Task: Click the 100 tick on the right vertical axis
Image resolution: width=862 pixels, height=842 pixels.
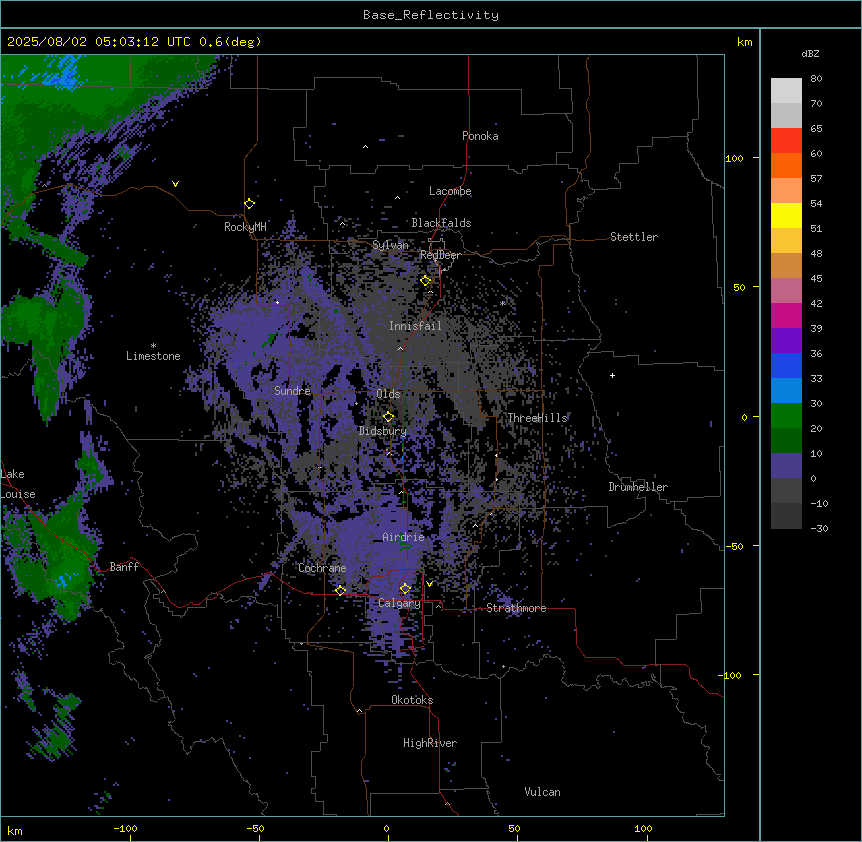Action: [734, 158]
